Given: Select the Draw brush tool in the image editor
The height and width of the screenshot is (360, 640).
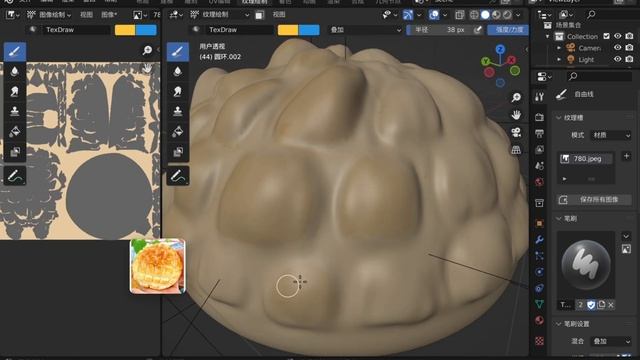Looking at the screenshot, I should click(x=15, y=51).
